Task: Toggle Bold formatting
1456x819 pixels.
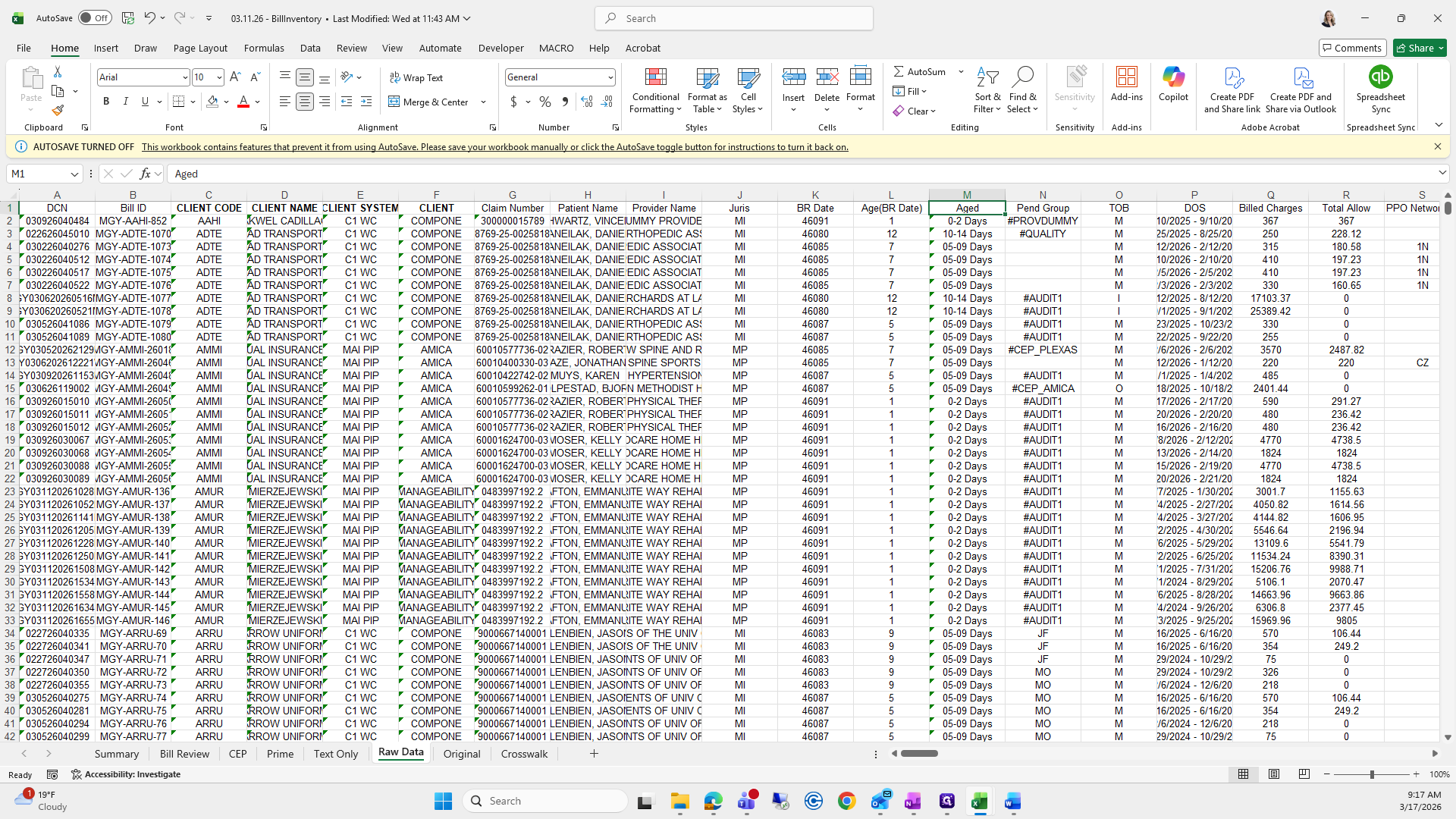Action: (106, 102)
